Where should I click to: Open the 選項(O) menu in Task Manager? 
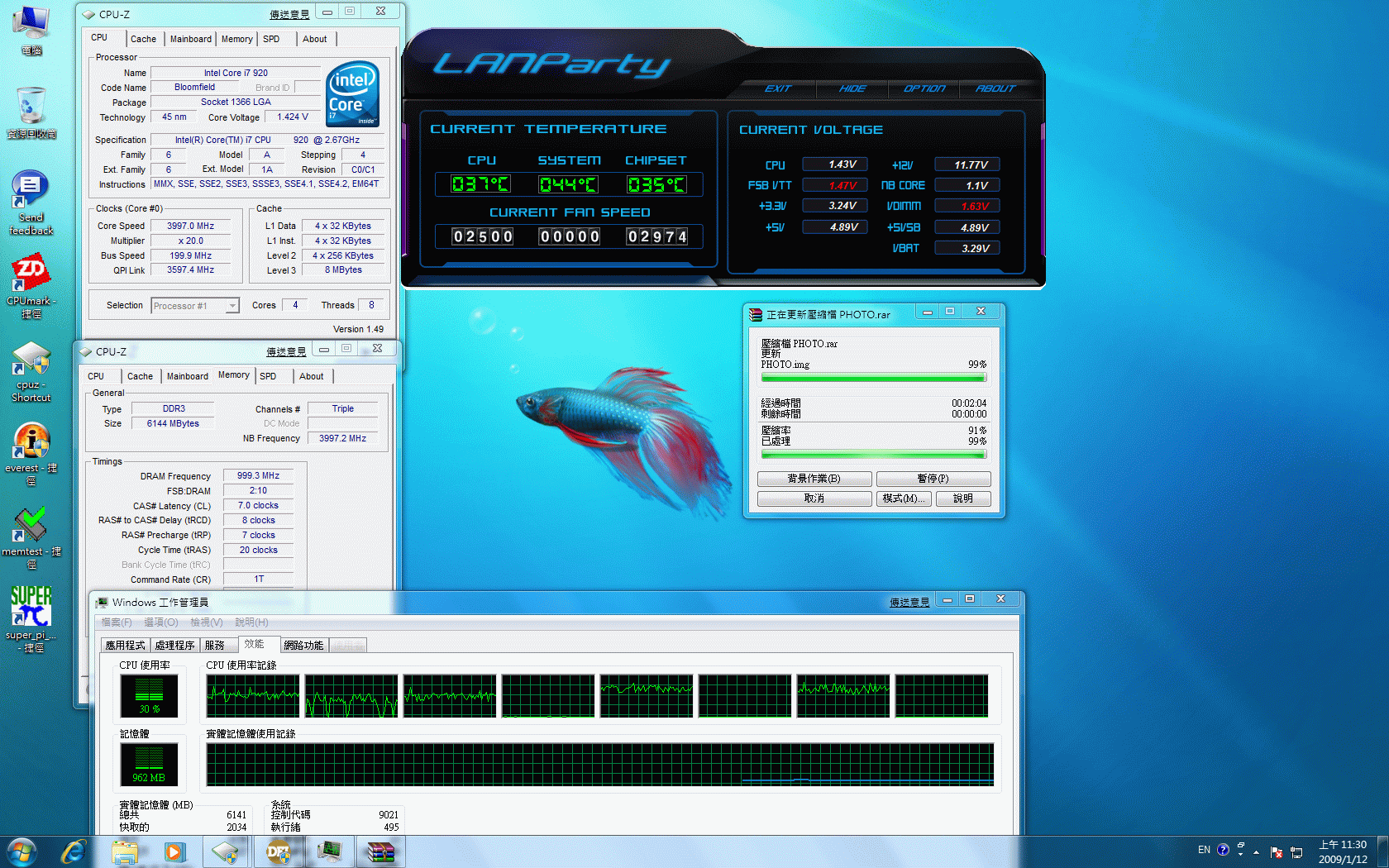161,622
